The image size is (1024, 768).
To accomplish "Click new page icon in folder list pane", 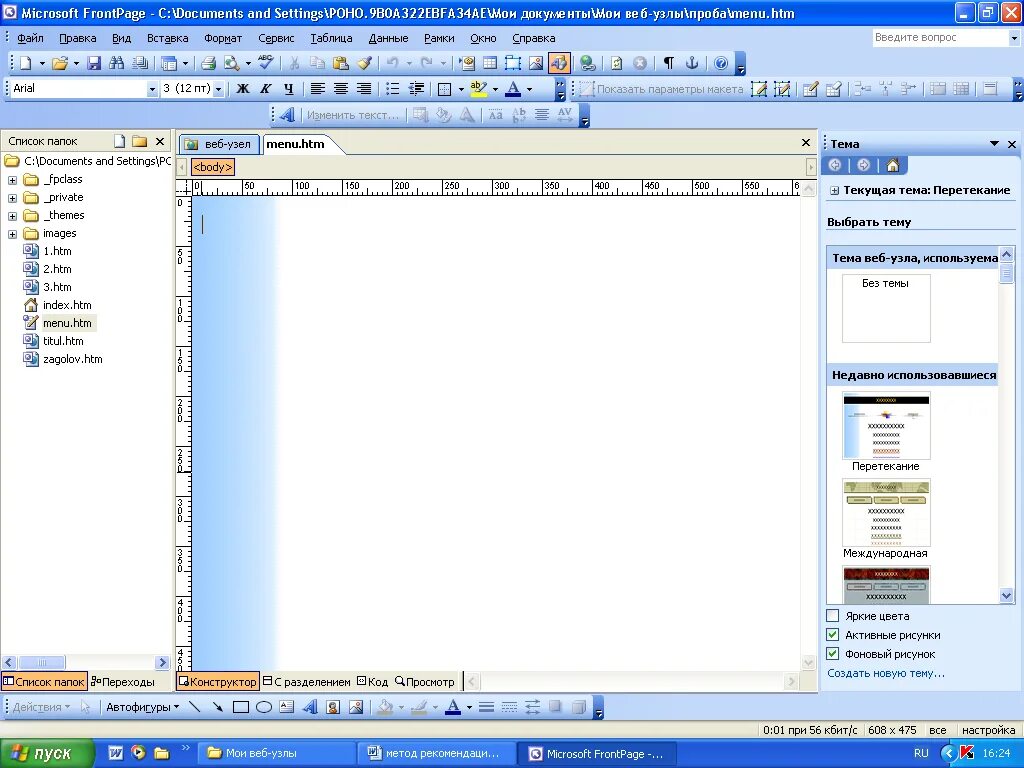I will 120,141.
